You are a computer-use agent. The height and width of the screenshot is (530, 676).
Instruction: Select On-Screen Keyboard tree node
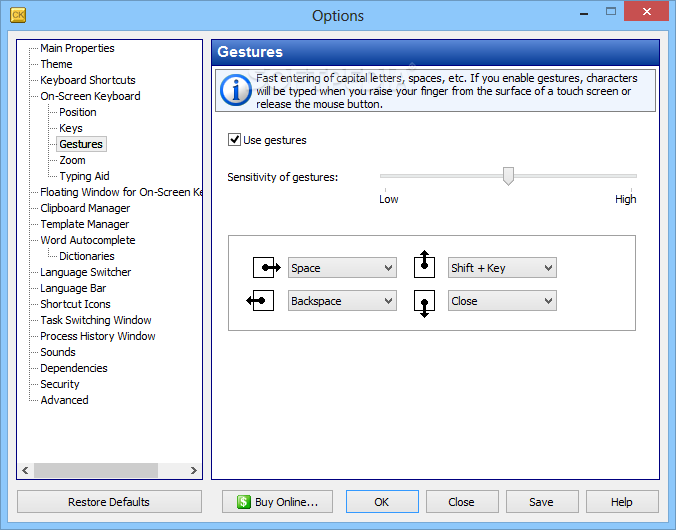pos(91,96)
